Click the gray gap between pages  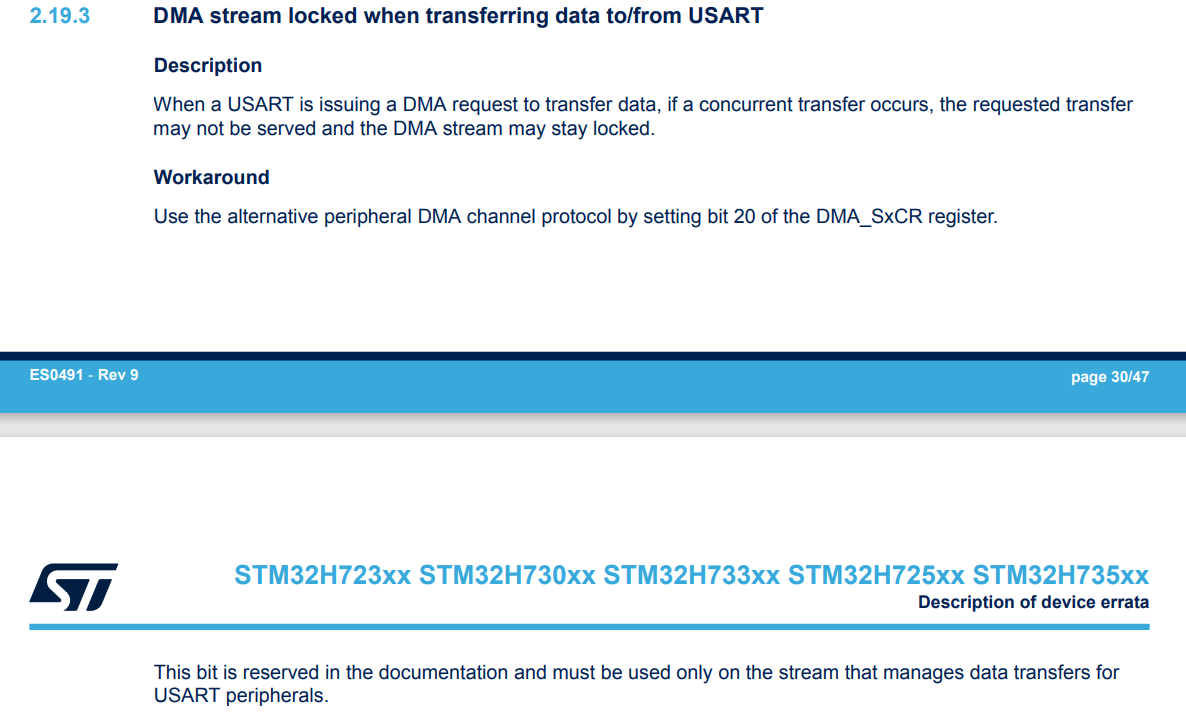[x=593, y=426]
